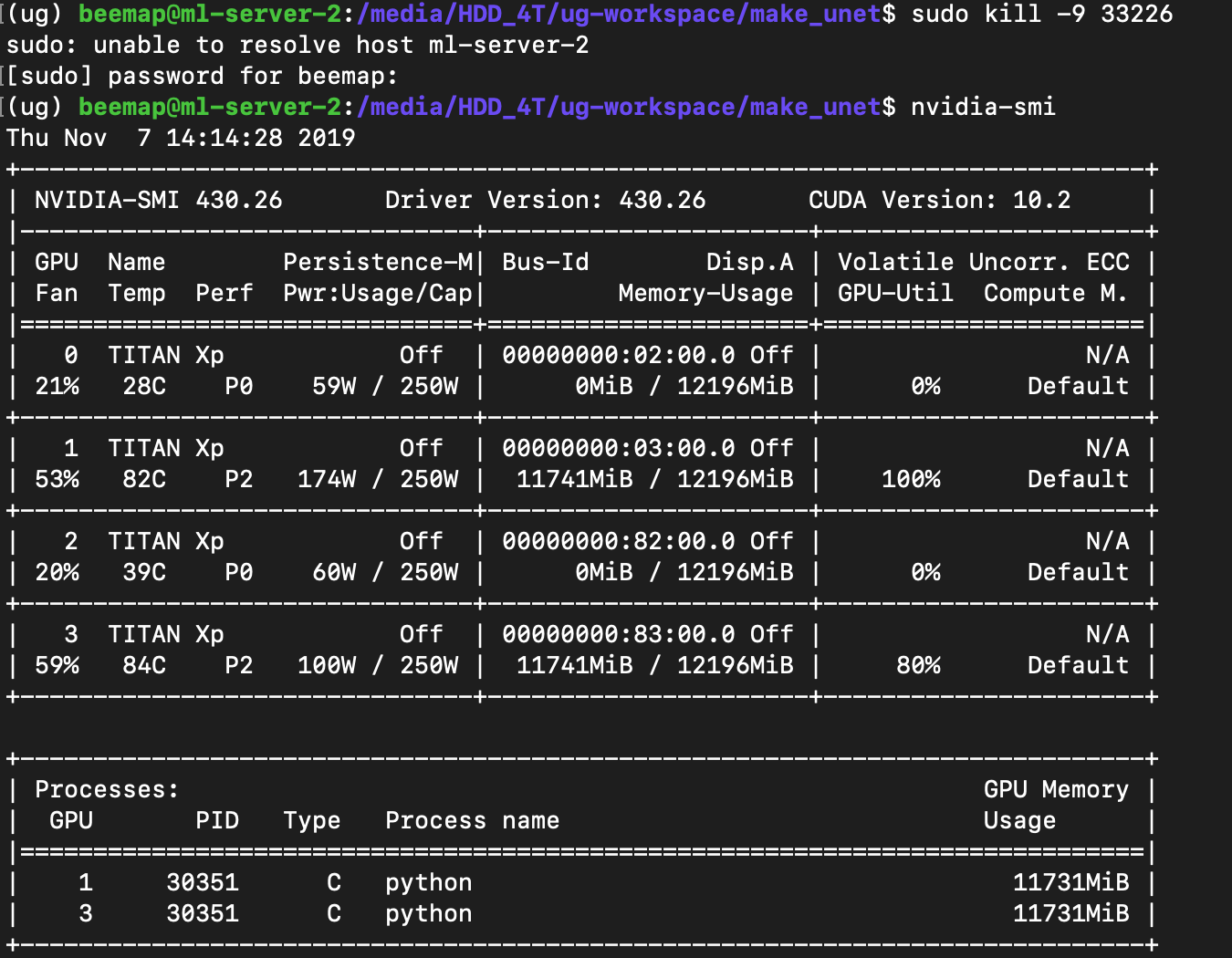This screenshot has width=1232, height=958.
Task: Select the 'unable to resolve host ml-server-2' message
Action: pyautogui.click(x=341, y=45)
